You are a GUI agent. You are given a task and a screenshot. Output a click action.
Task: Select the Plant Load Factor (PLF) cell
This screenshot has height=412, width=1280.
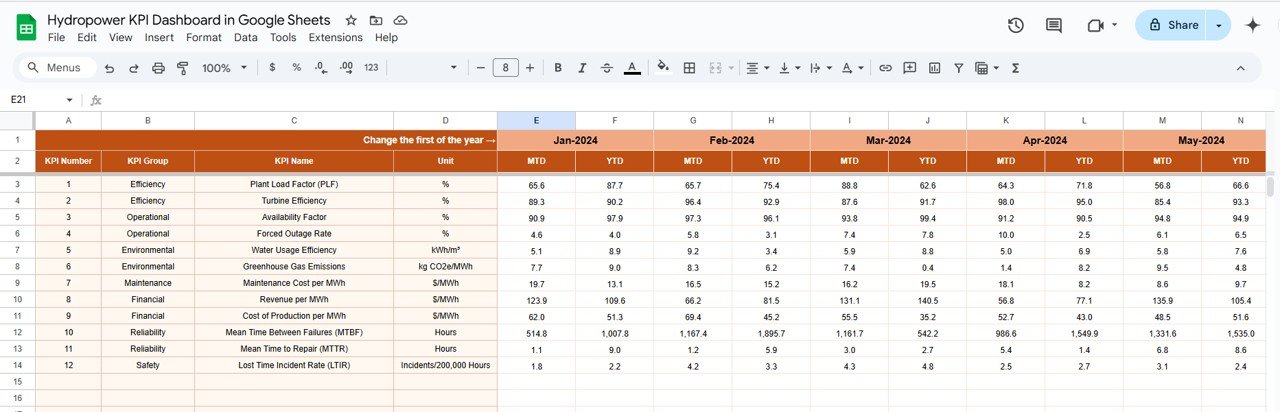point(294,185)
